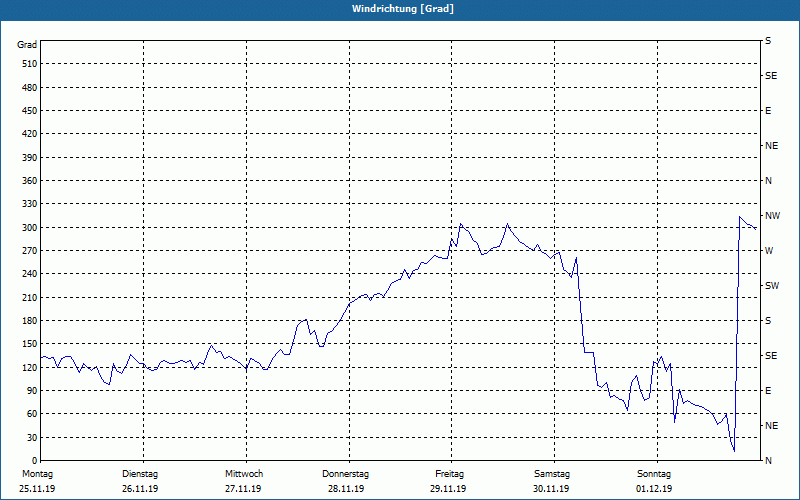Select the E compass label at 90 level
This screenshot has width=800, height=500.
click(768, 390)
